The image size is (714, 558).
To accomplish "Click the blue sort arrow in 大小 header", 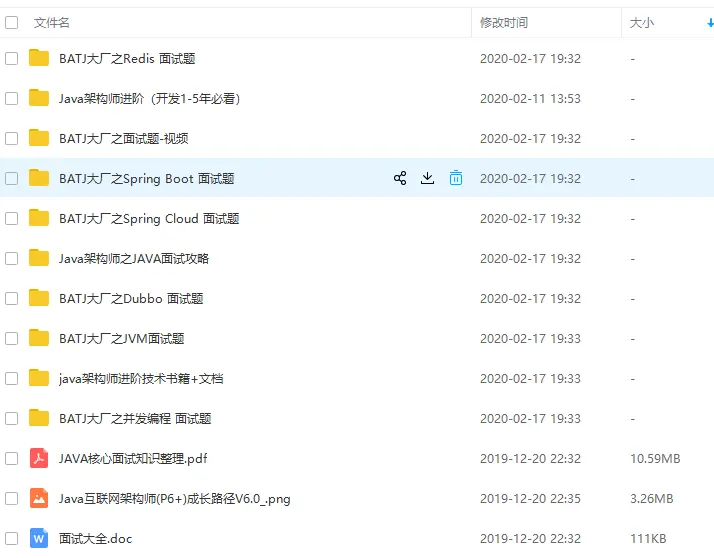I will pos(709,22).
